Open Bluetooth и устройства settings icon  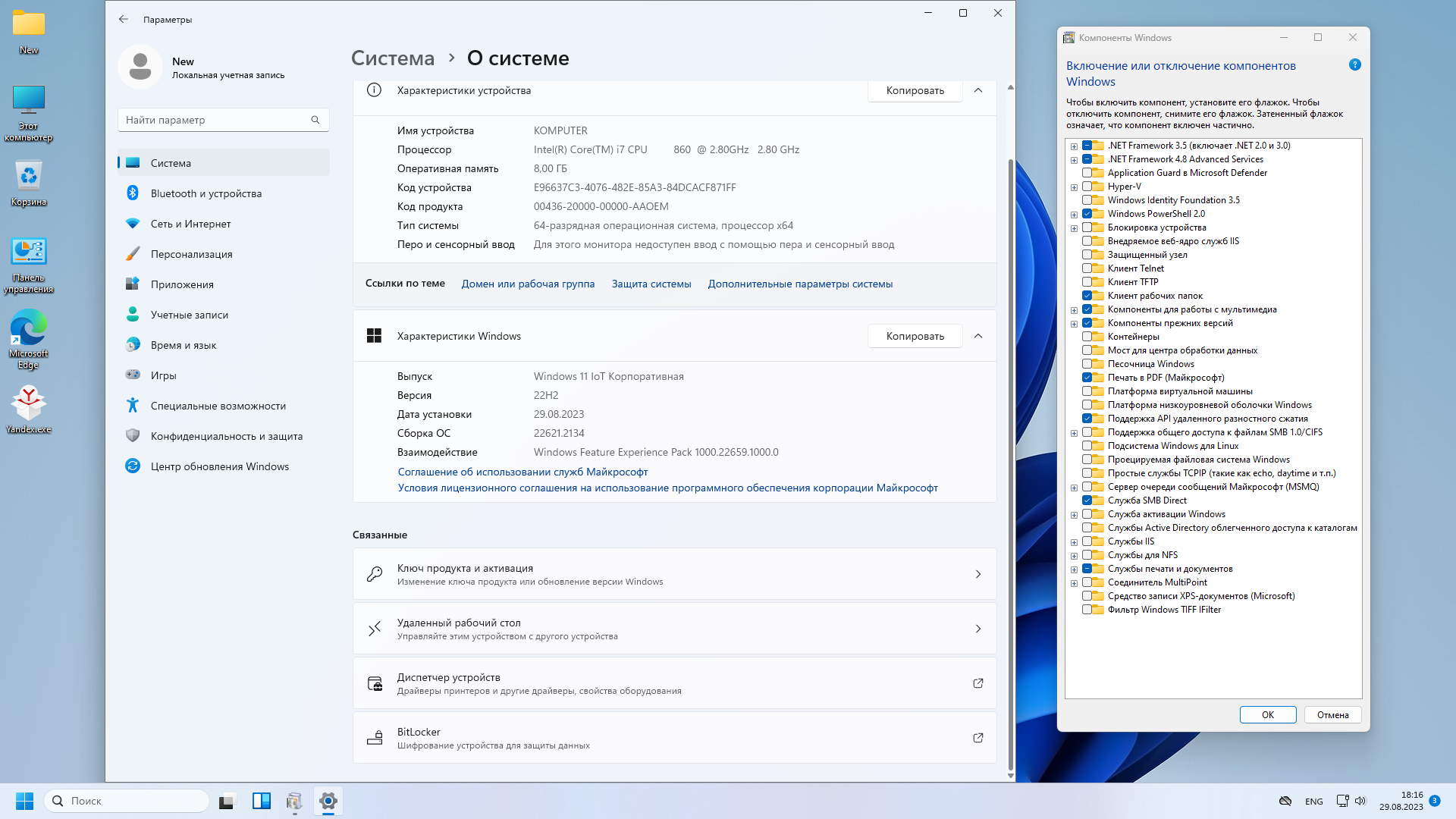click(133, 193)
